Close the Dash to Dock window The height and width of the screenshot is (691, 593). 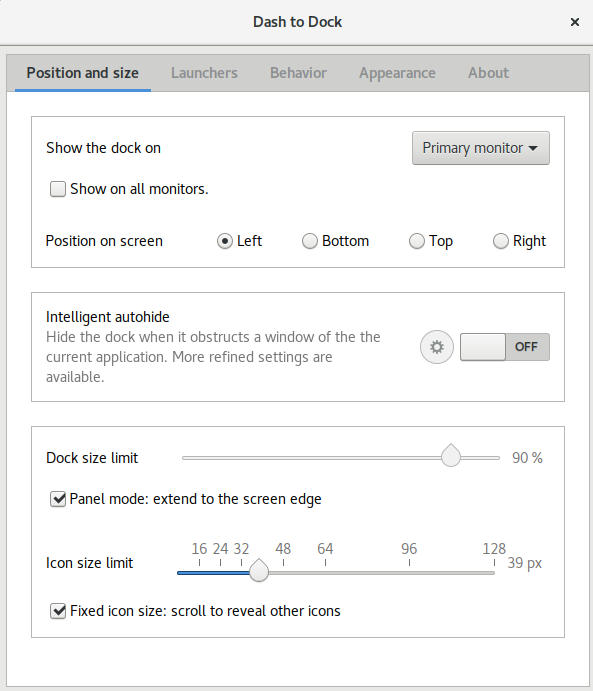coord(574,22)
